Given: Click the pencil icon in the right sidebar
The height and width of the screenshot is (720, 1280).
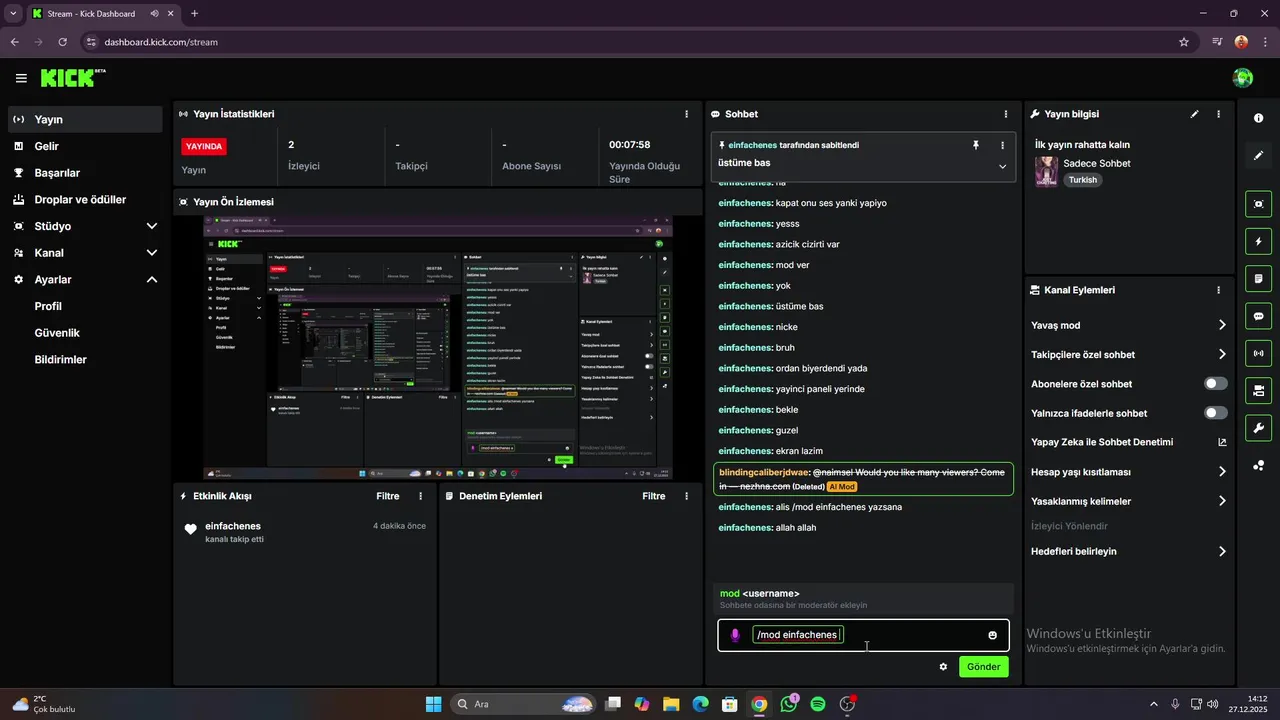Looking at the screenshot, I should tap(1258, 155).
